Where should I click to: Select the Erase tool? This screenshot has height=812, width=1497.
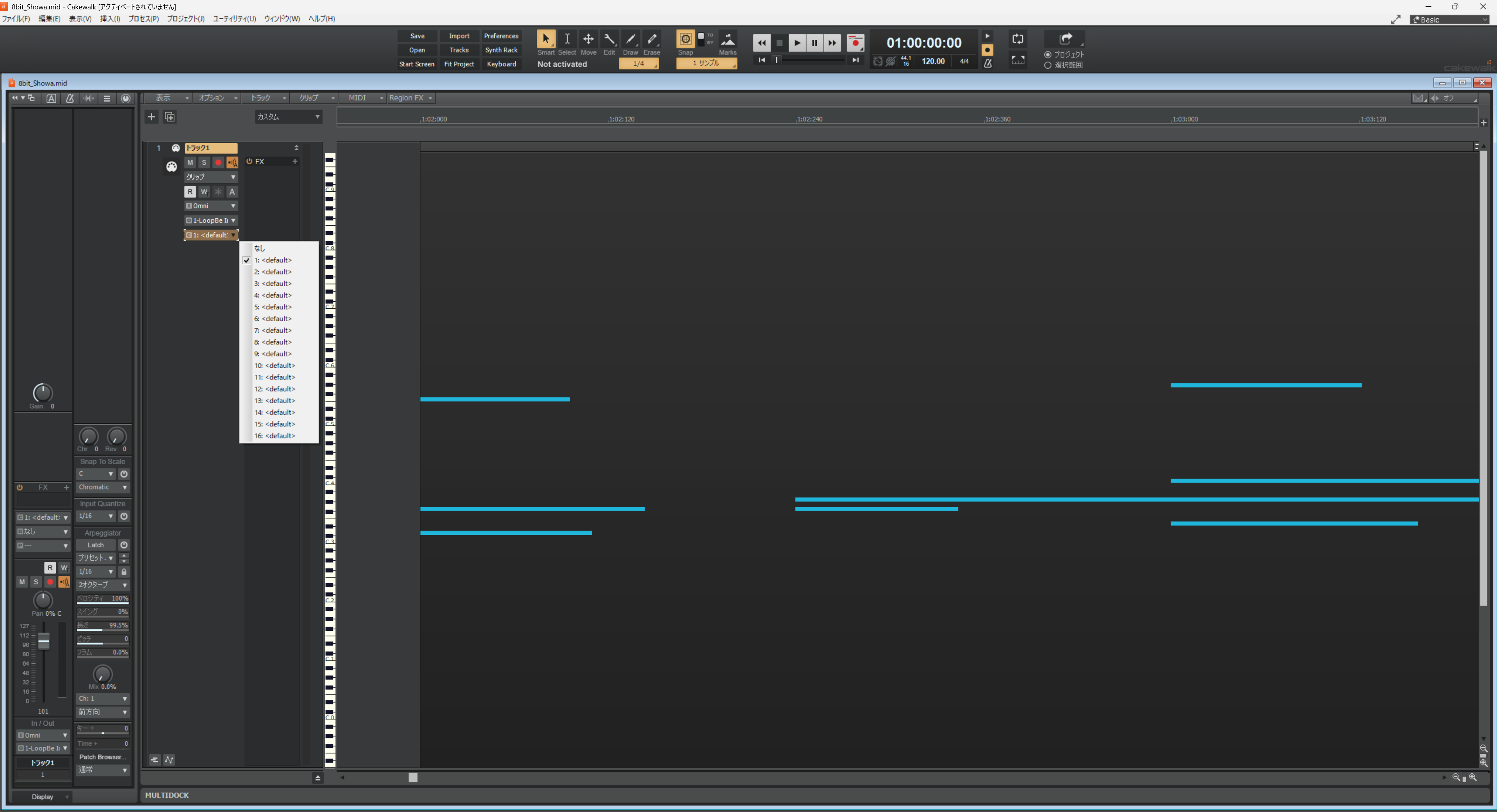click(x=651, y=39)
